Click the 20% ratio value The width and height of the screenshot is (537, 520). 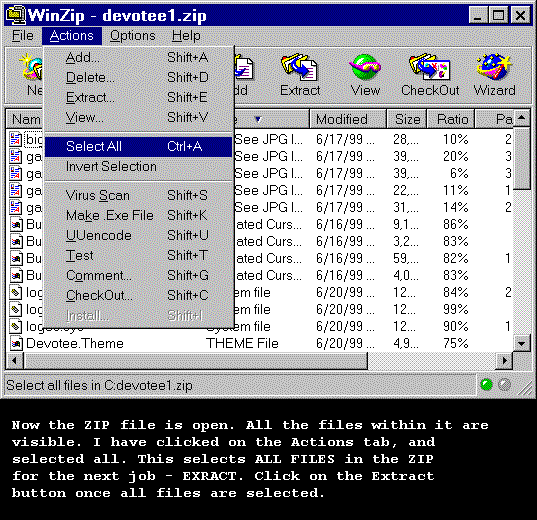tap(455, 156)
